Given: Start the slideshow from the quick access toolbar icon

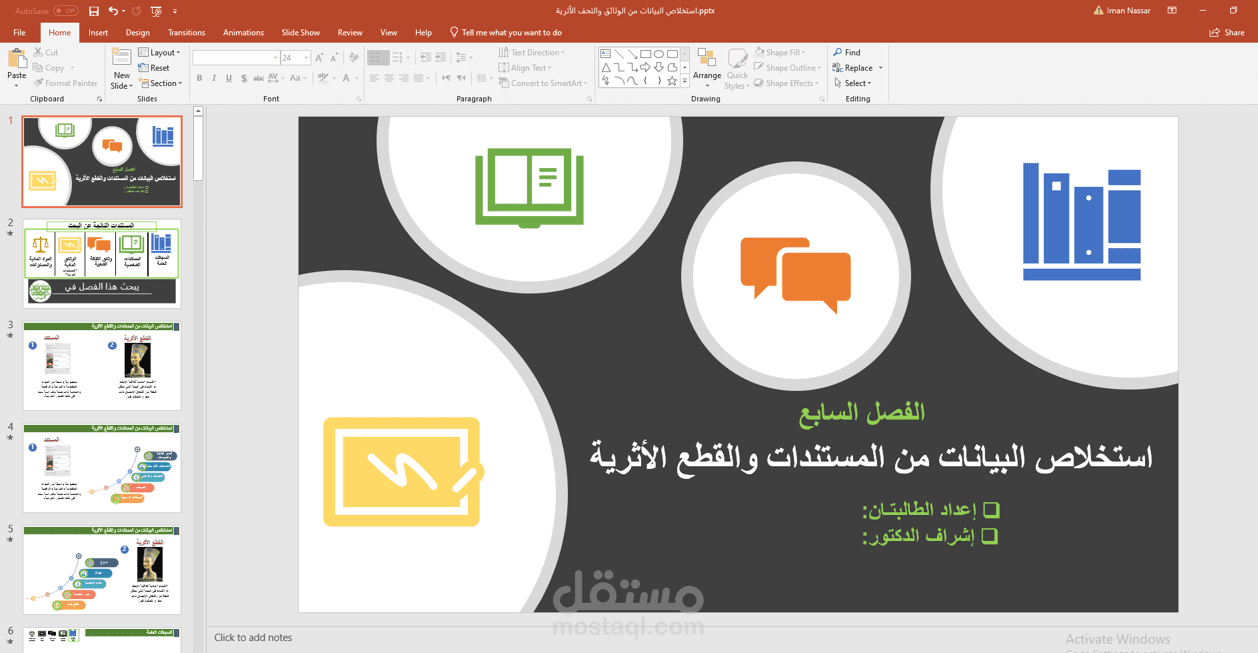Looking at the screenshot, I should 156,11.
